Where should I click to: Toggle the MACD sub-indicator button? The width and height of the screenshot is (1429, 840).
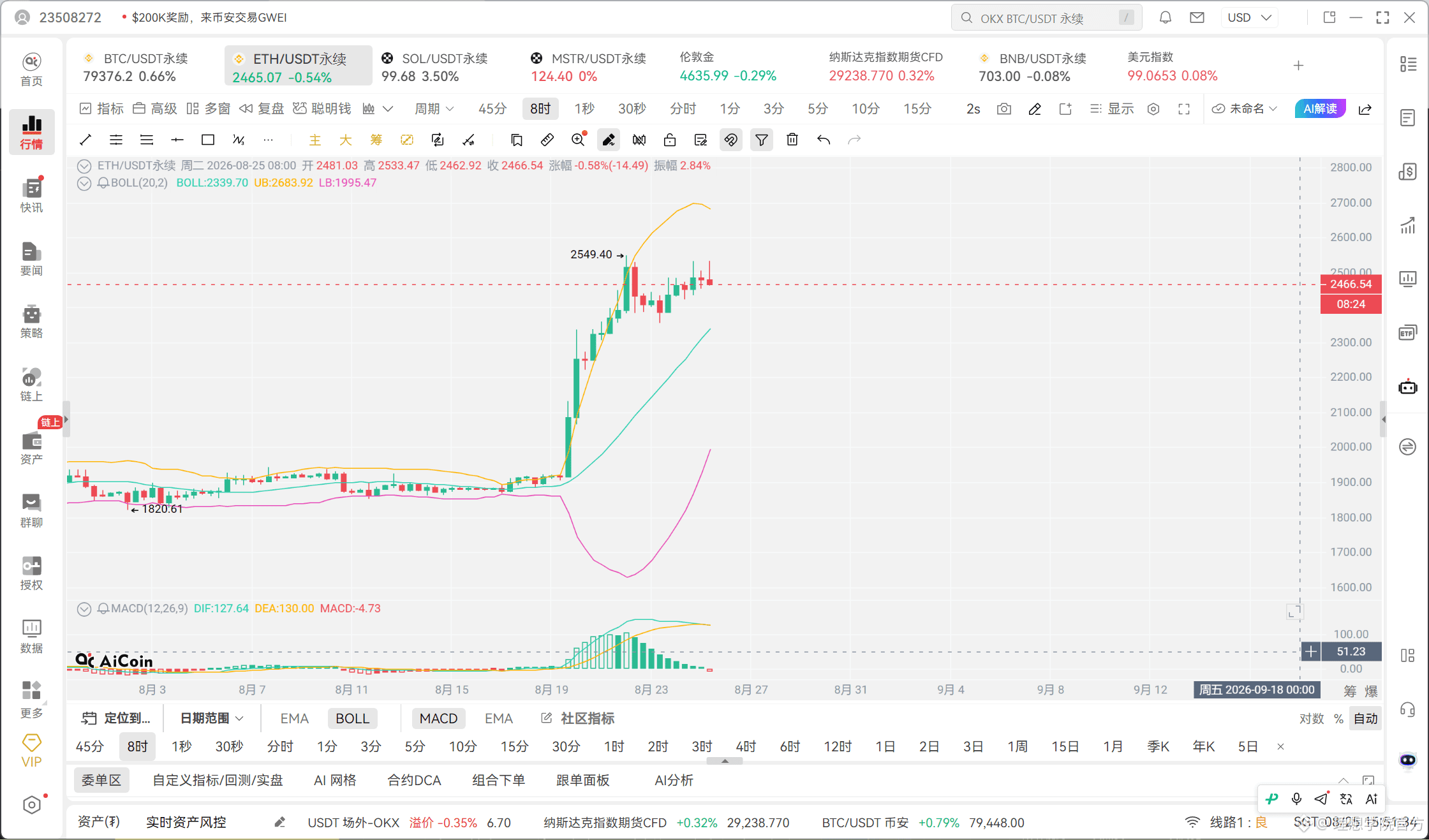(x=439, y=719)
